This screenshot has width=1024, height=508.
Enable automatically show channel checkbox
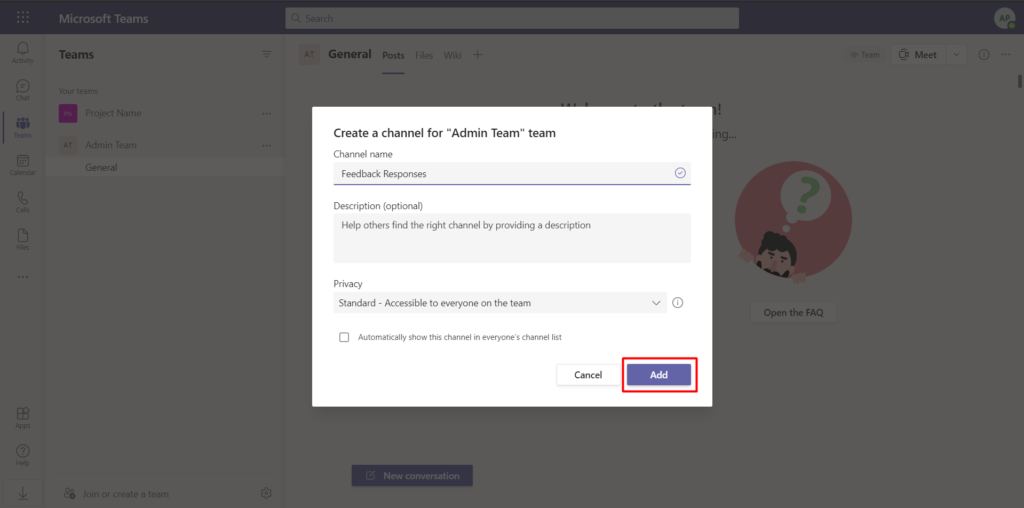344,338
